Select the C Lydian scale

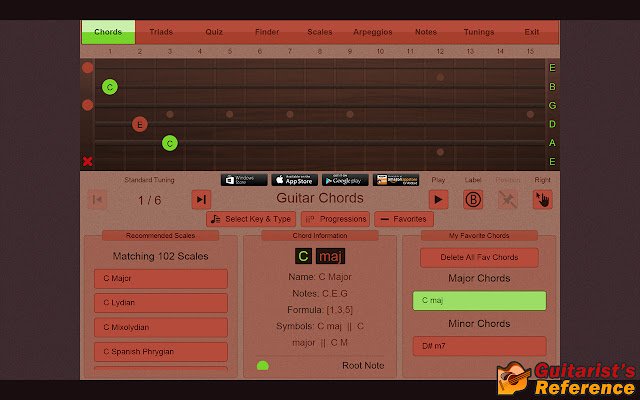click(161, 303)
